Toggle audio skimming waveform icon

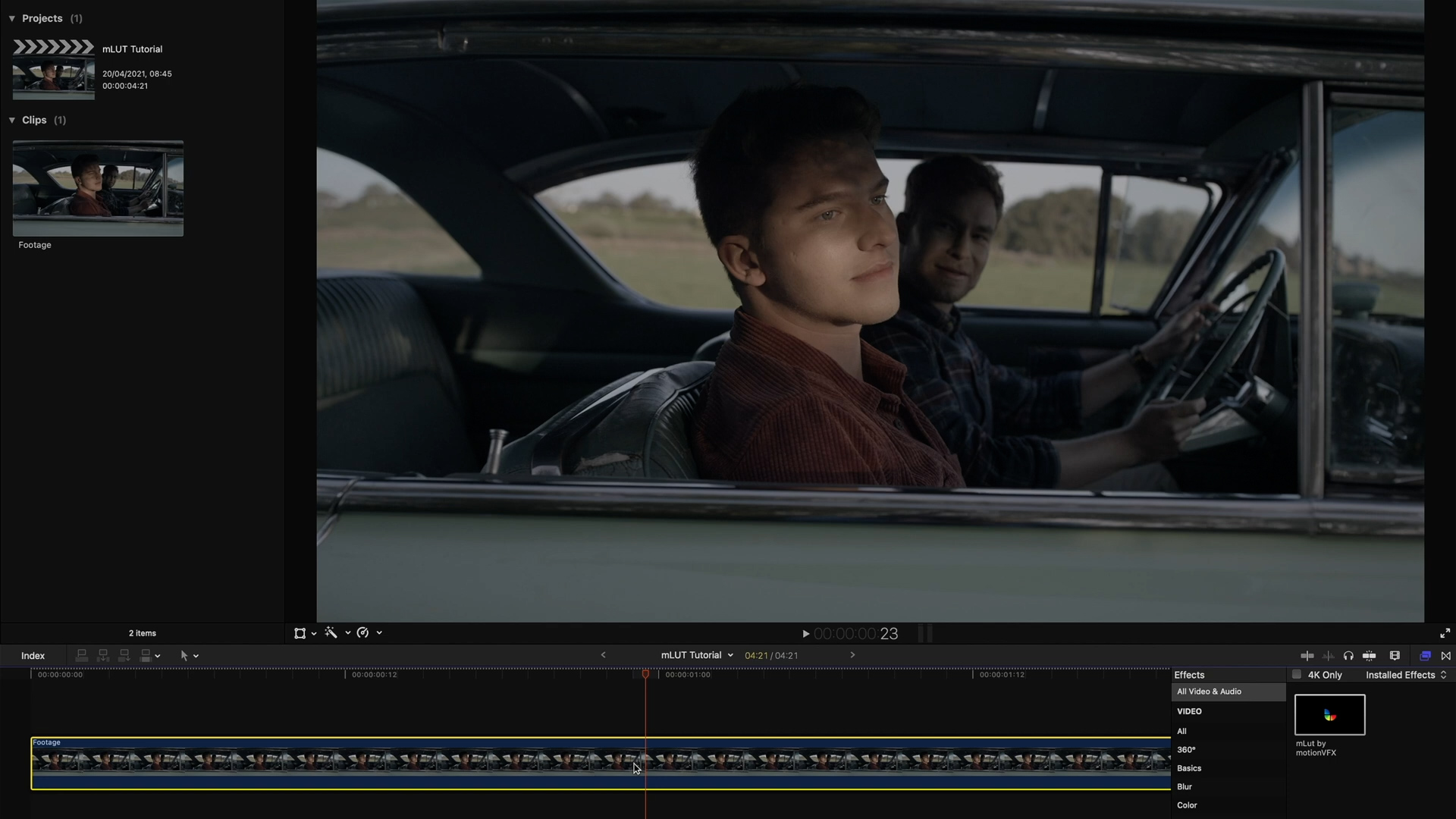[x=1328, y=656]
